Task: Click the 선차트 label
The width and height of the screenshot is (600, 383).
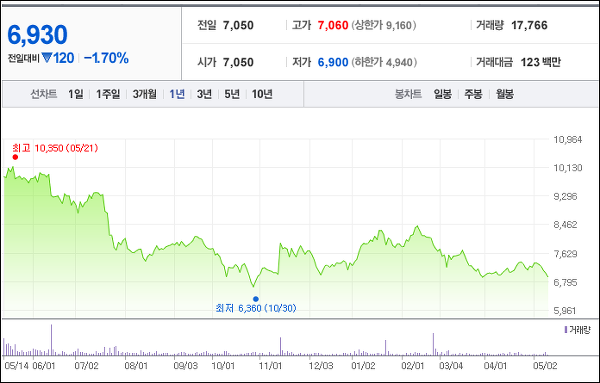Action: pos(44,94)
